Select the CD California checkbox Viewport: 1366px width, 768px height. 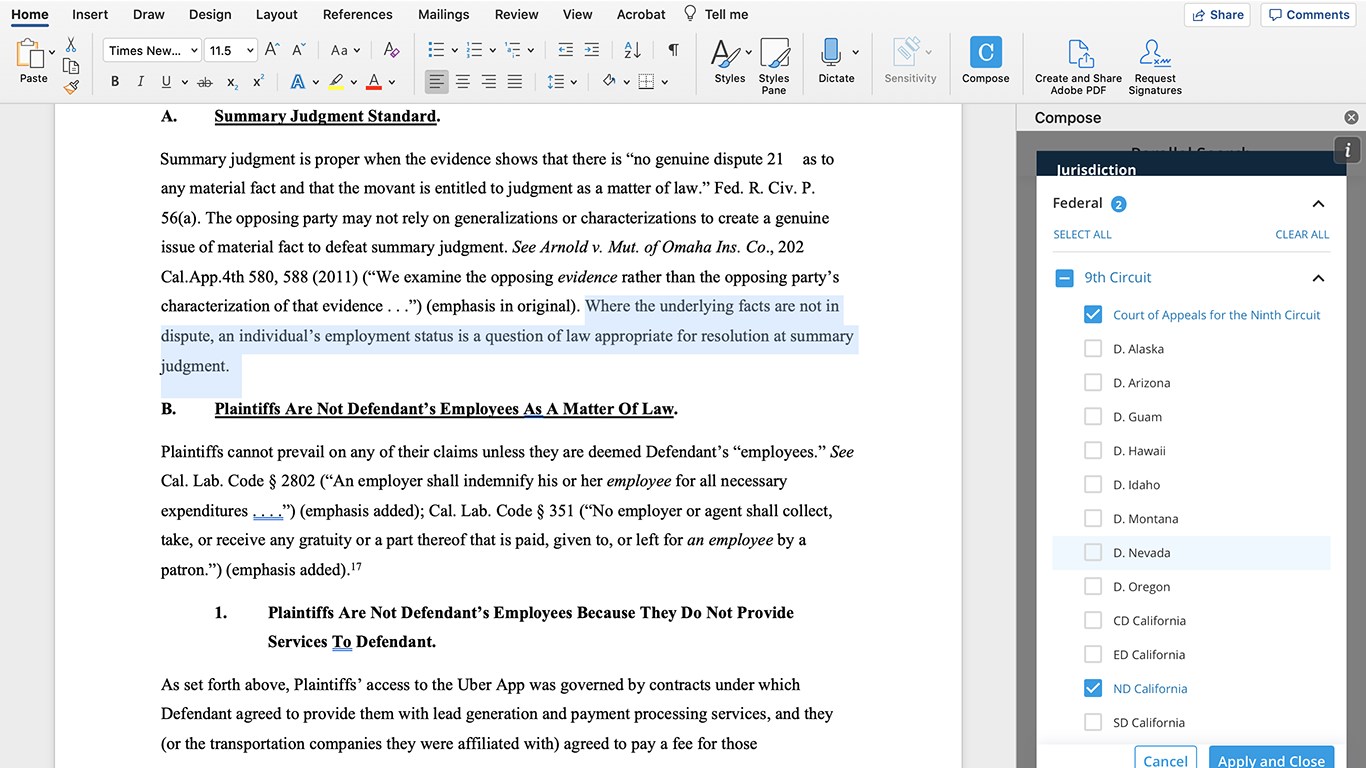1093,621
